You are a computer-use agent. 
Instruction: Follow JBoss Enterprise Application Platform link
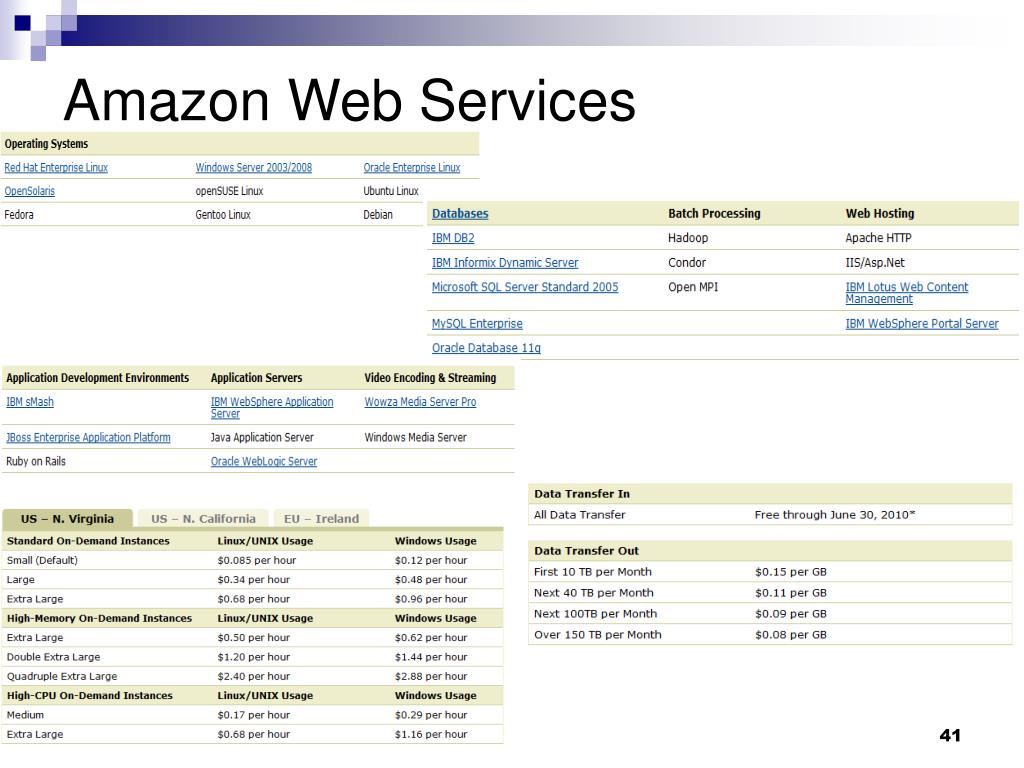[x=88, y=438]
